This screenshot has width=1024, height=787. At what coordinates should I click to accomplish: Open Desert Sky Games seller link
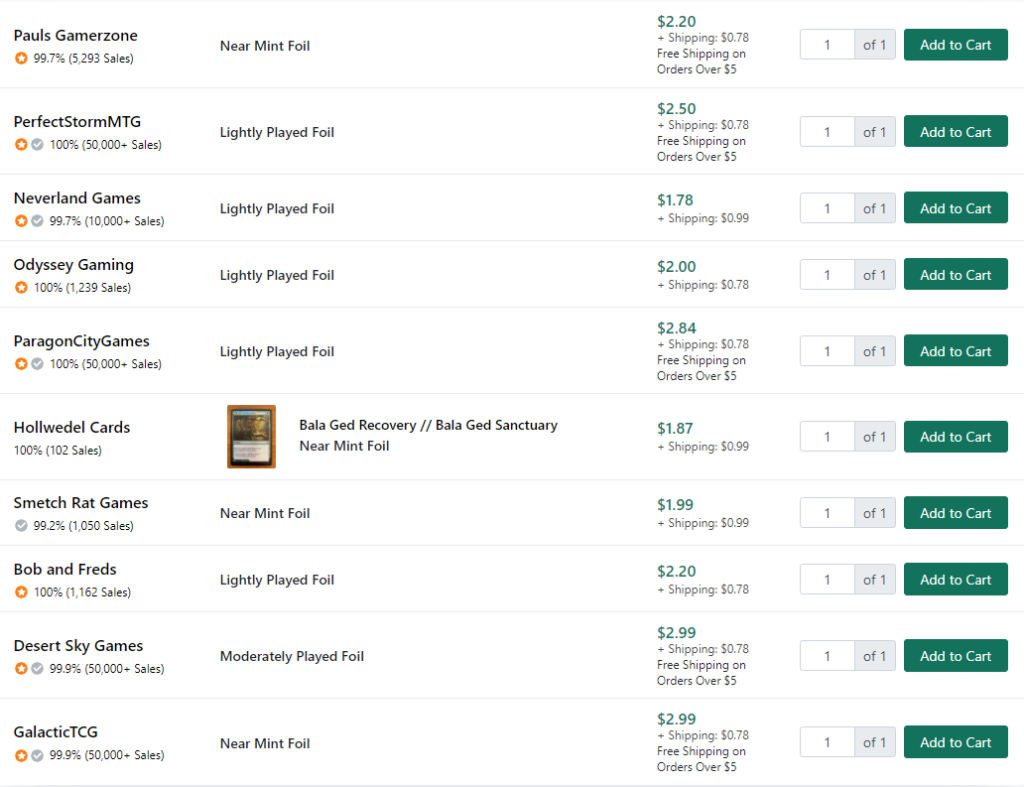tap(78, 646)
